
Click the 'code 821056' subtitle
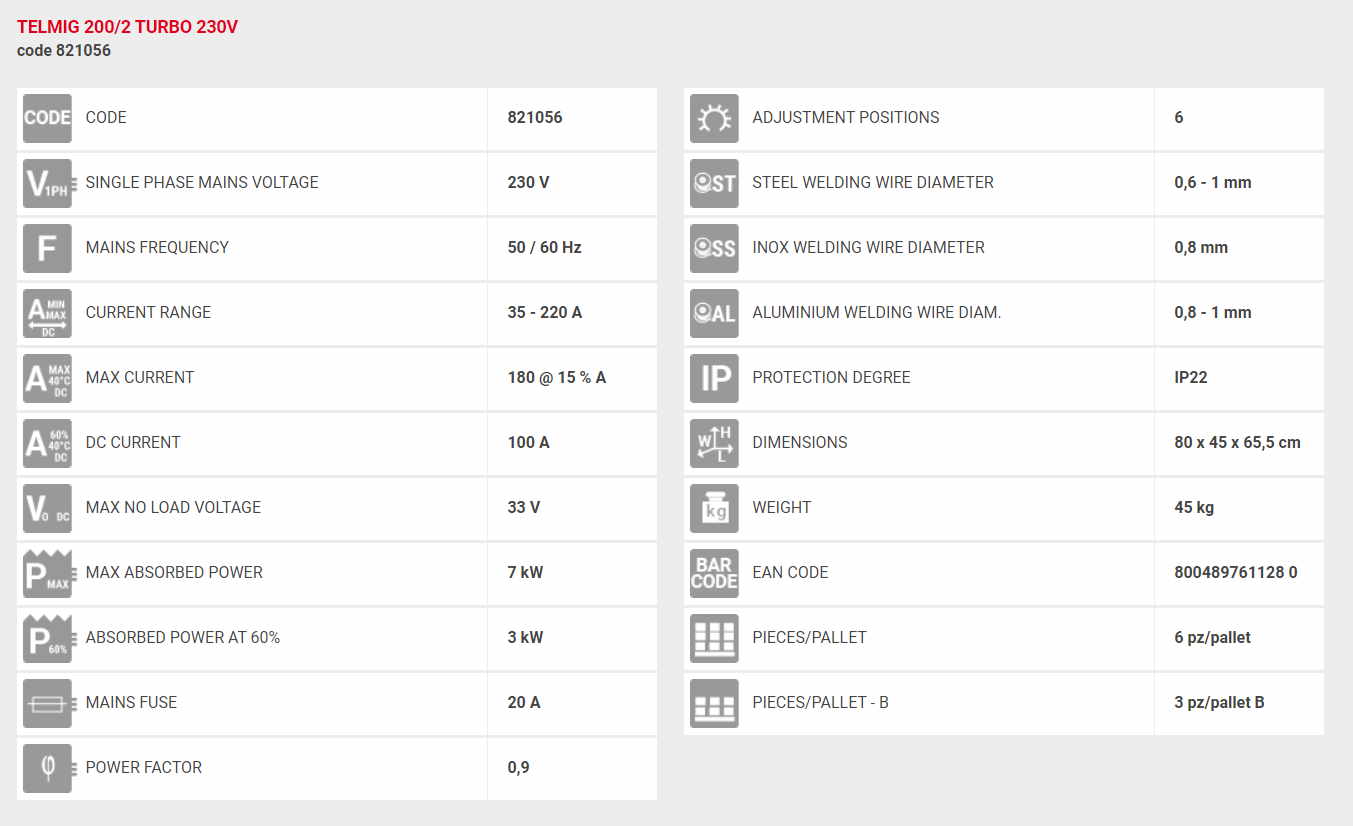point(64,50)
